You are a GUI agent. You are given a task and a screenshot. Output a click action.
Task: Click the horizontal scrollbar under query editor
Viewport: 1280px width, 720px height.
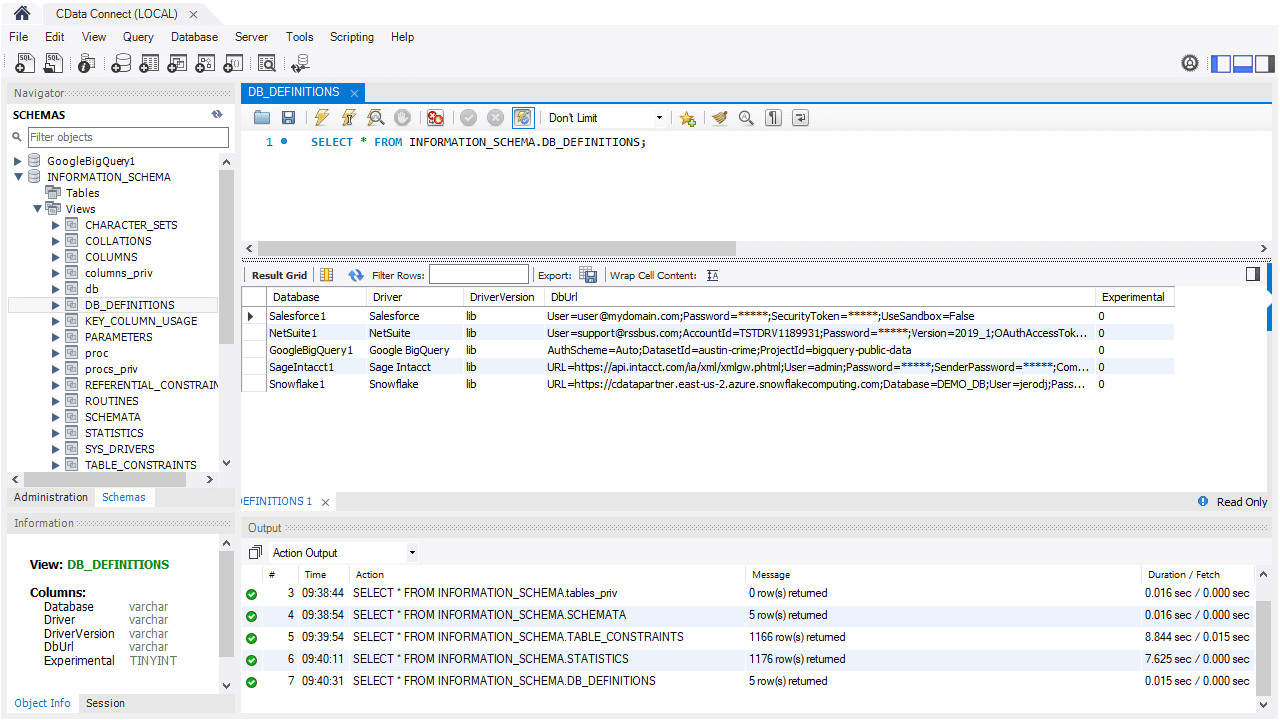(496, 248)
